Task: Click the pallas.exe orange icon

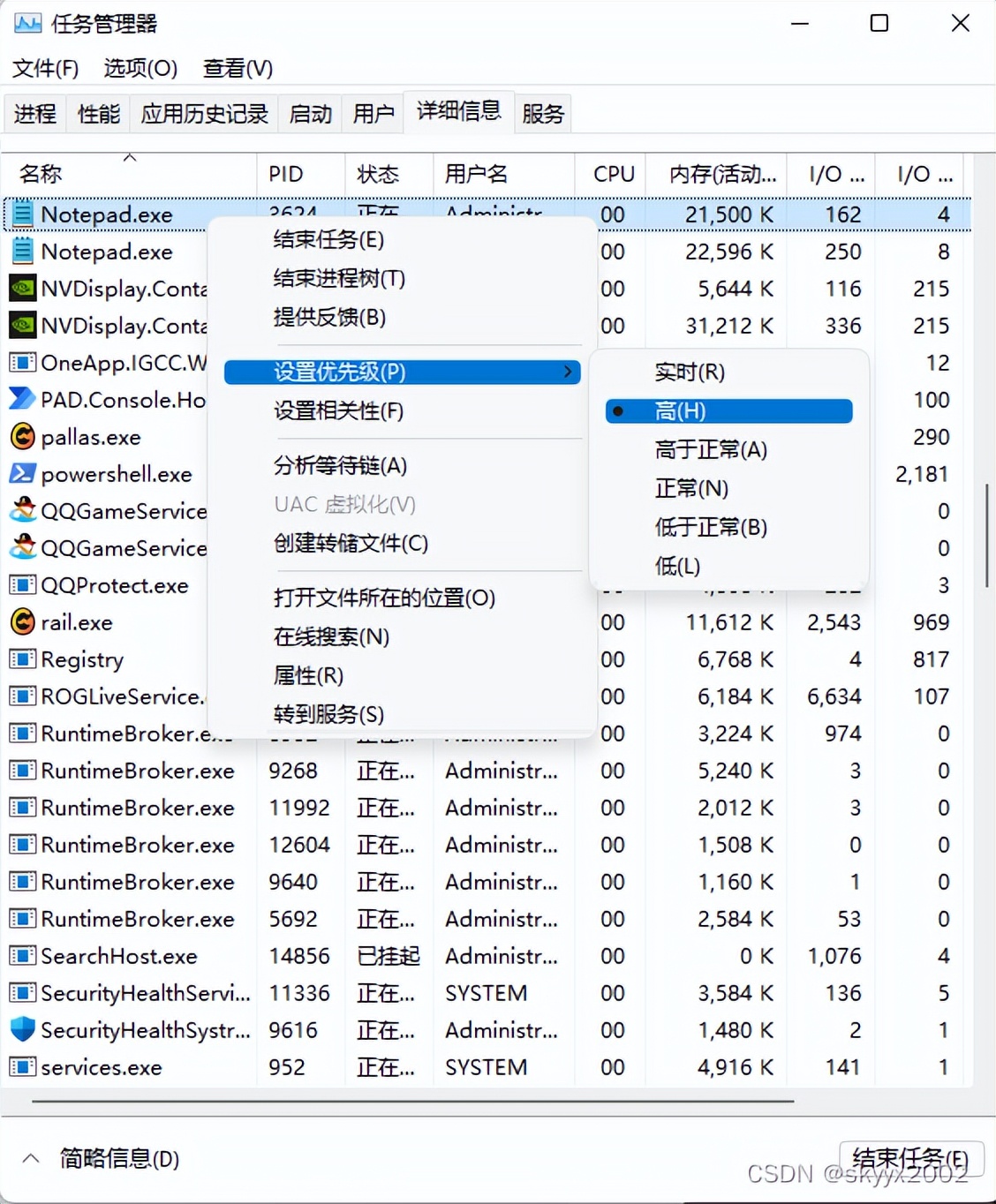Action: point(22,437)
